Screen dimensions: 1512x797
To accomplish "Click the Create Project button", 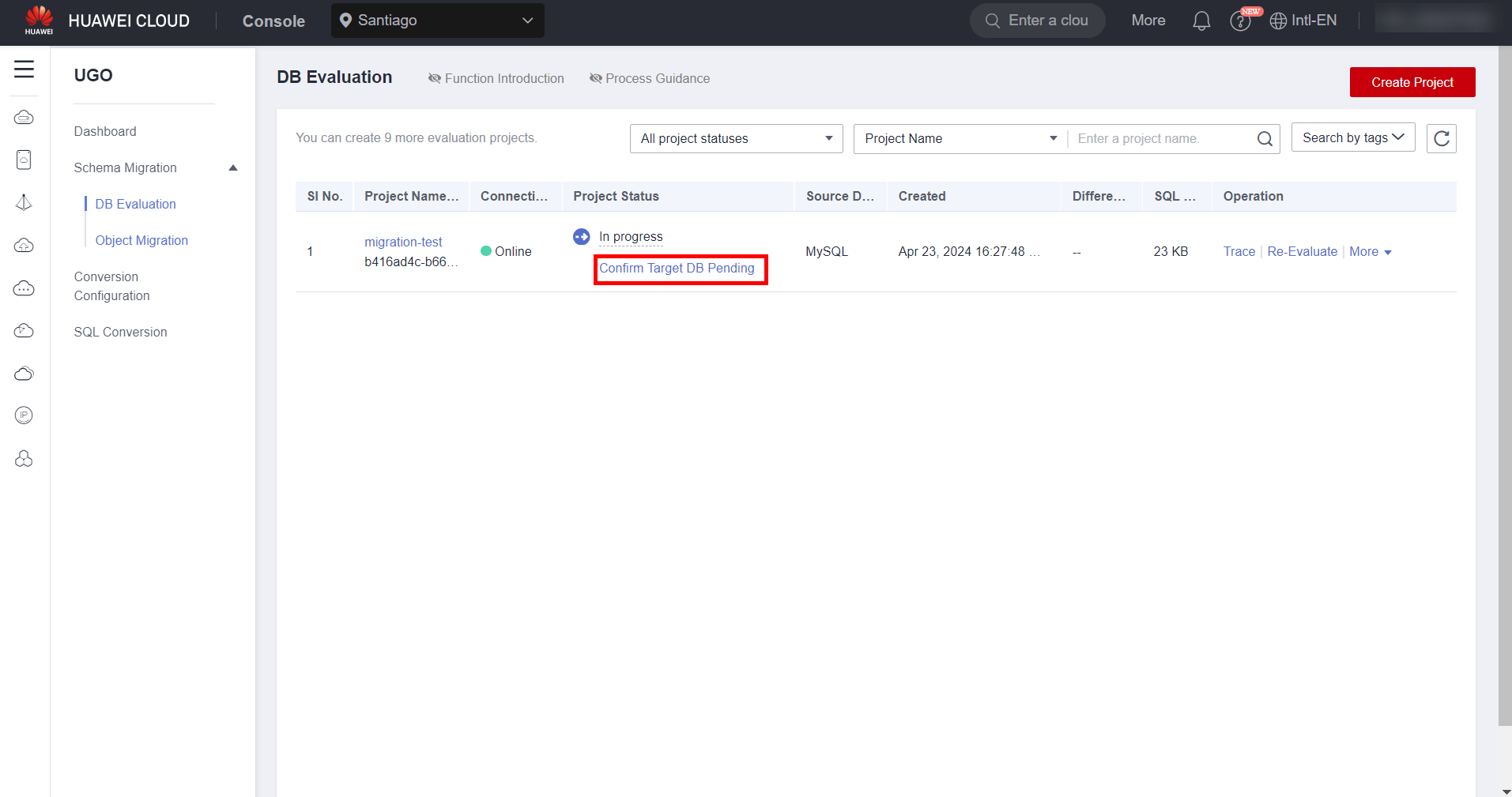I will [x=1412, y=82].
